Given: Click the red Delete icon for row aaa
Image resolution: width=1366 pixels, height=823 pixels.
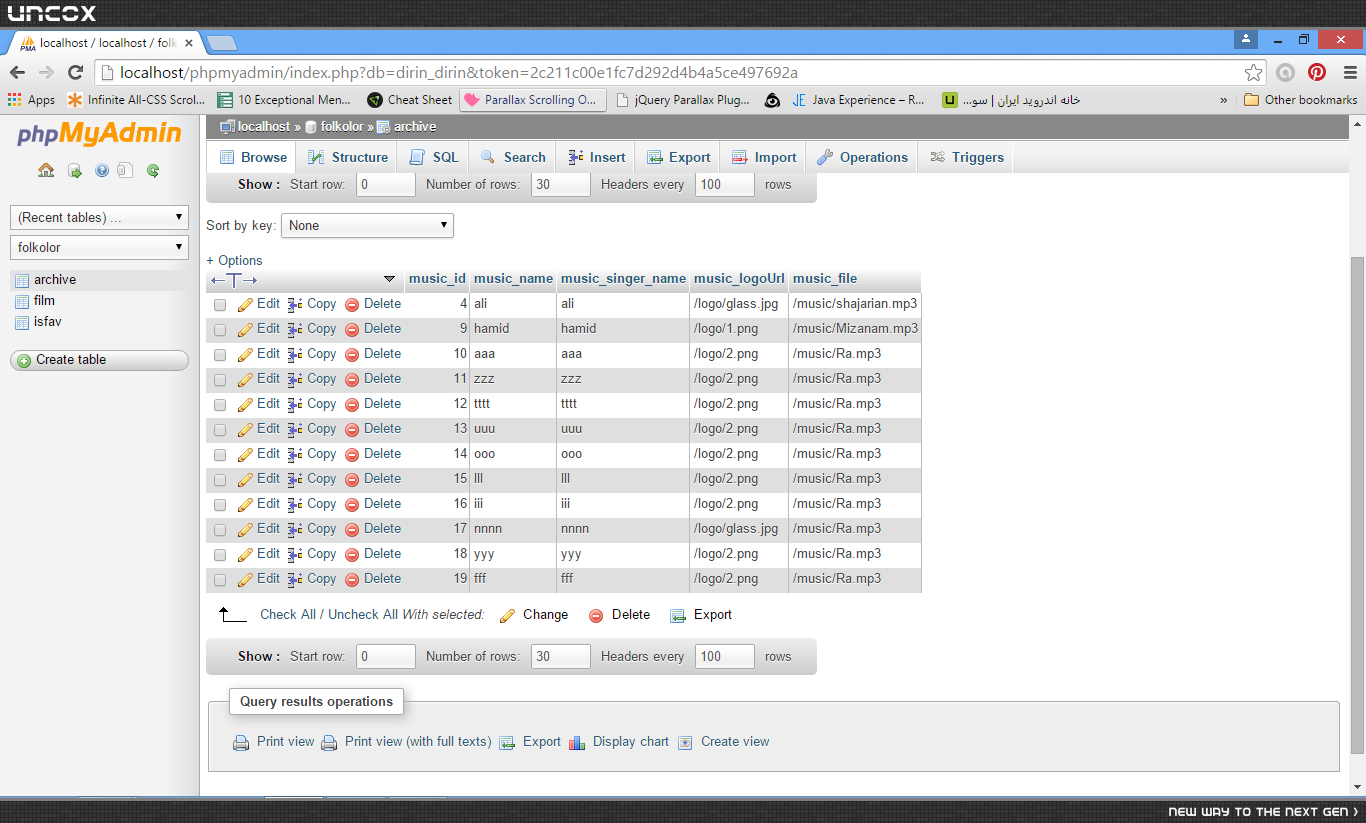Looking at the screenshot, I should [352, 354].
